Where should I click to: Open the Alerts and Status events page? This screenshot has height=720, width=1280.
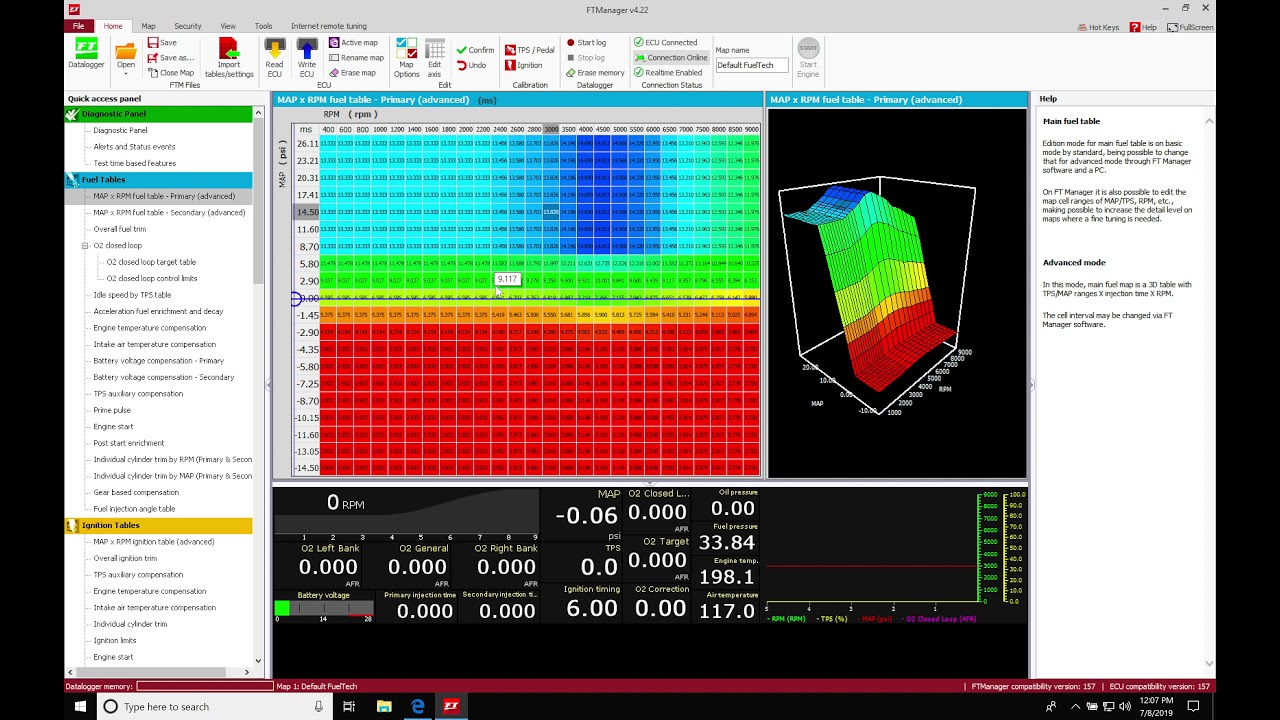(134, 147)
